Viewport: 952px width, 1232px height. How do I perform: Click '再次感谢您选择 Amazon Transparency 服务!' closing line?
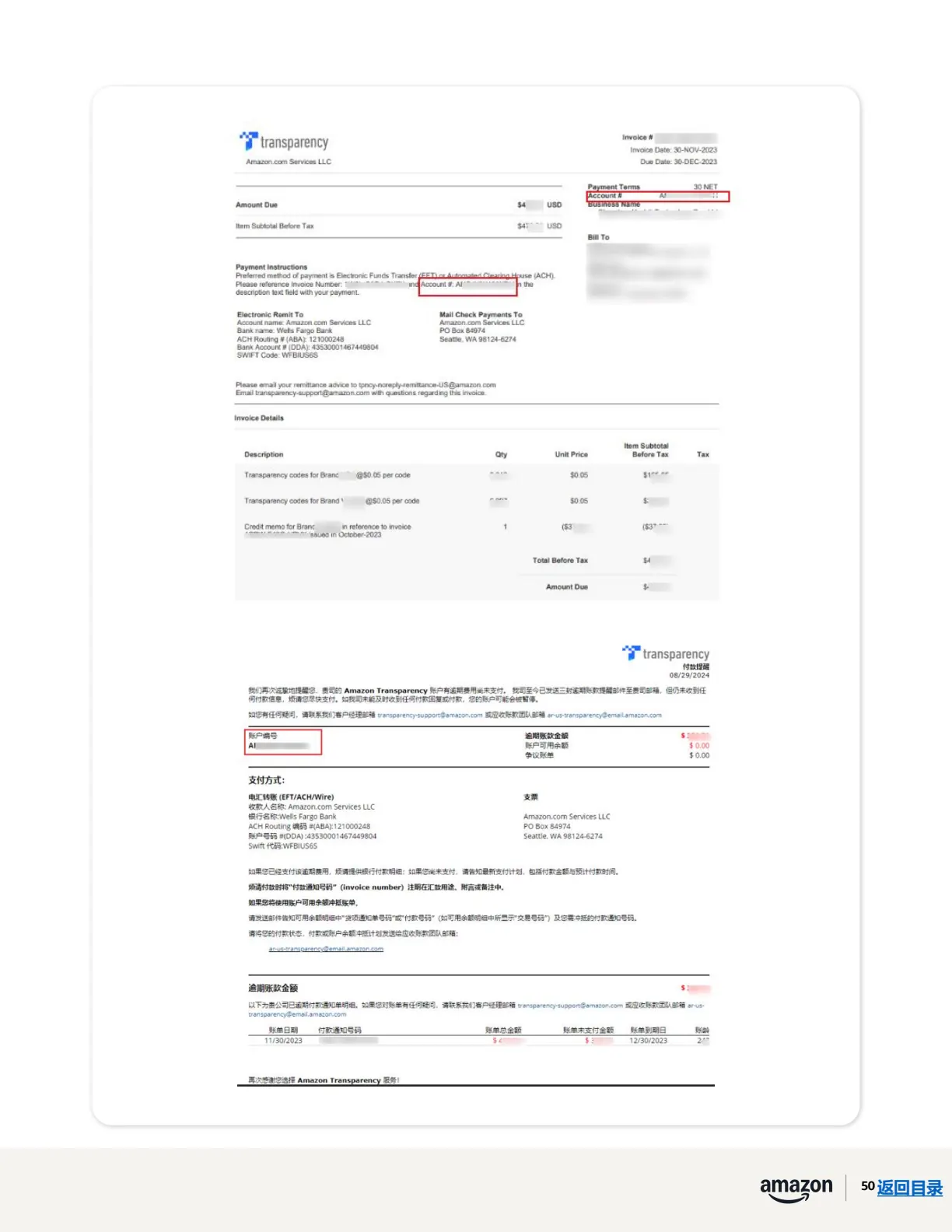pyautogui.click(x=324, y=1080)
